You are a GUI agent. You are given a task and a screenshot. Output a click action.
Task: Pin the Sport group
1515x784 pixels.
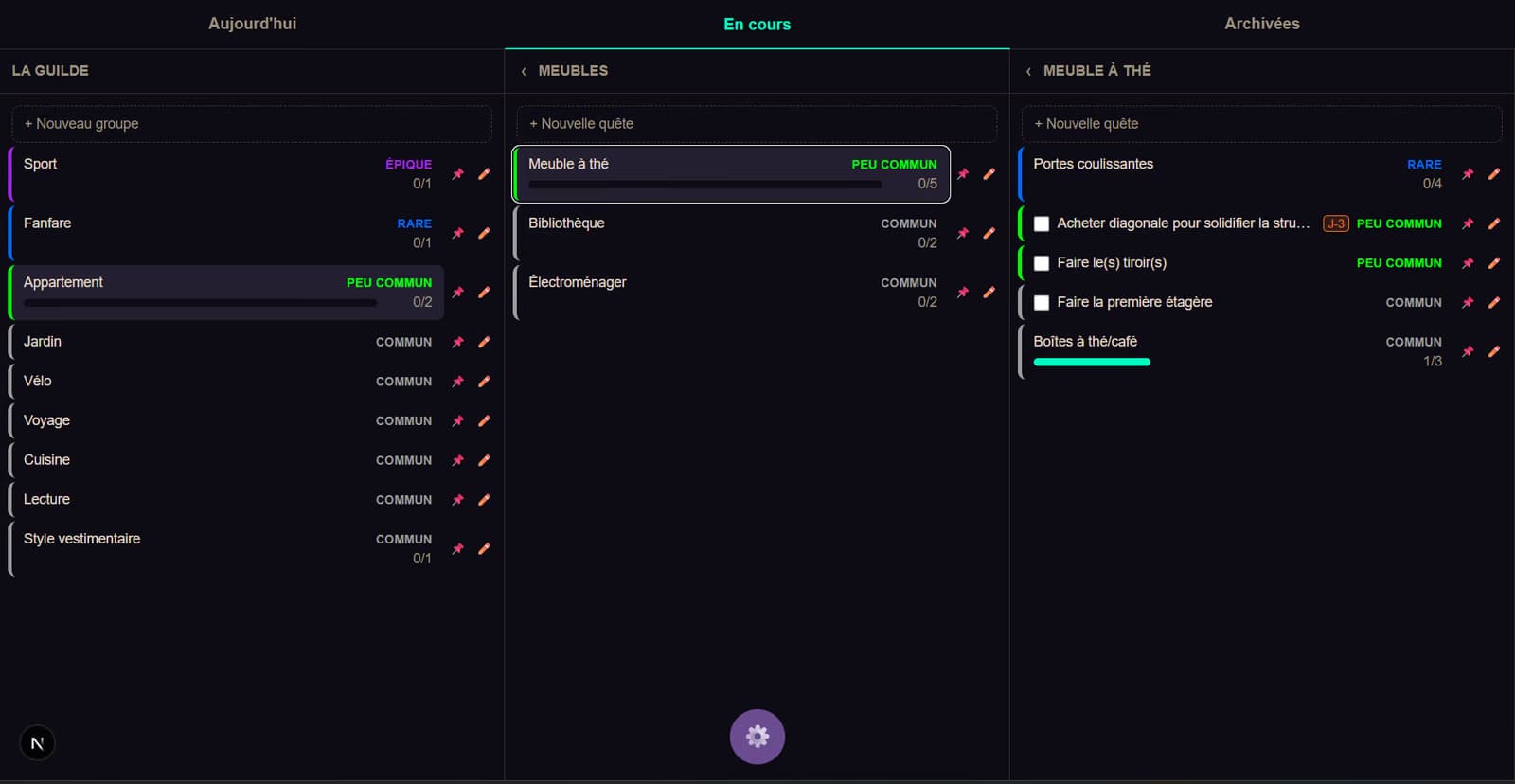coord(458,174)
